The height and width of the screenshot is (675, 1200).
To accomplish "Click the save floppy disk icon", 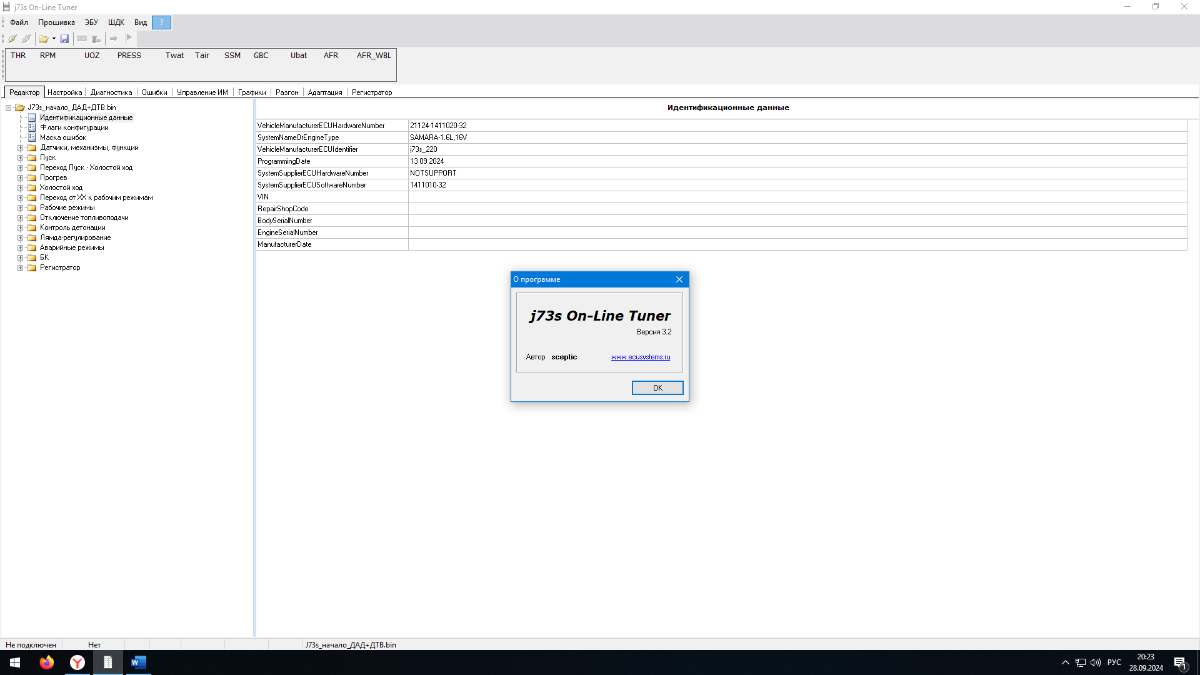I will [x=64, y=38].
